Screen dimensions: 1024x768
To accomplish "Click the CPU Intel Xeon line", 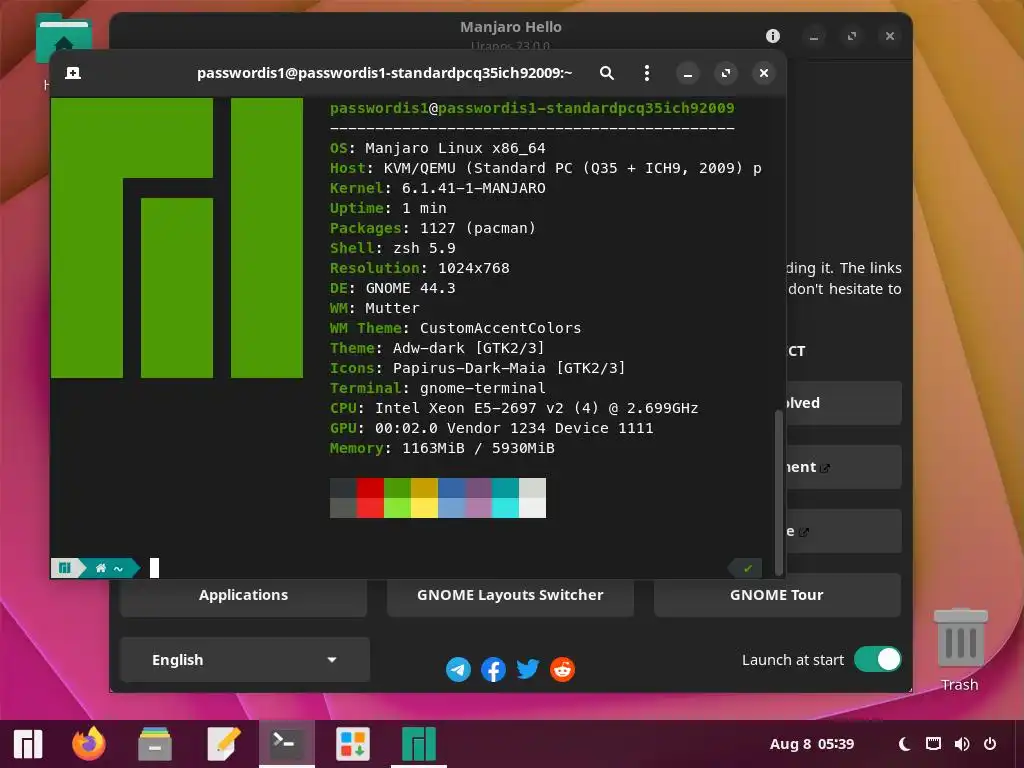I will pos(514,408).
